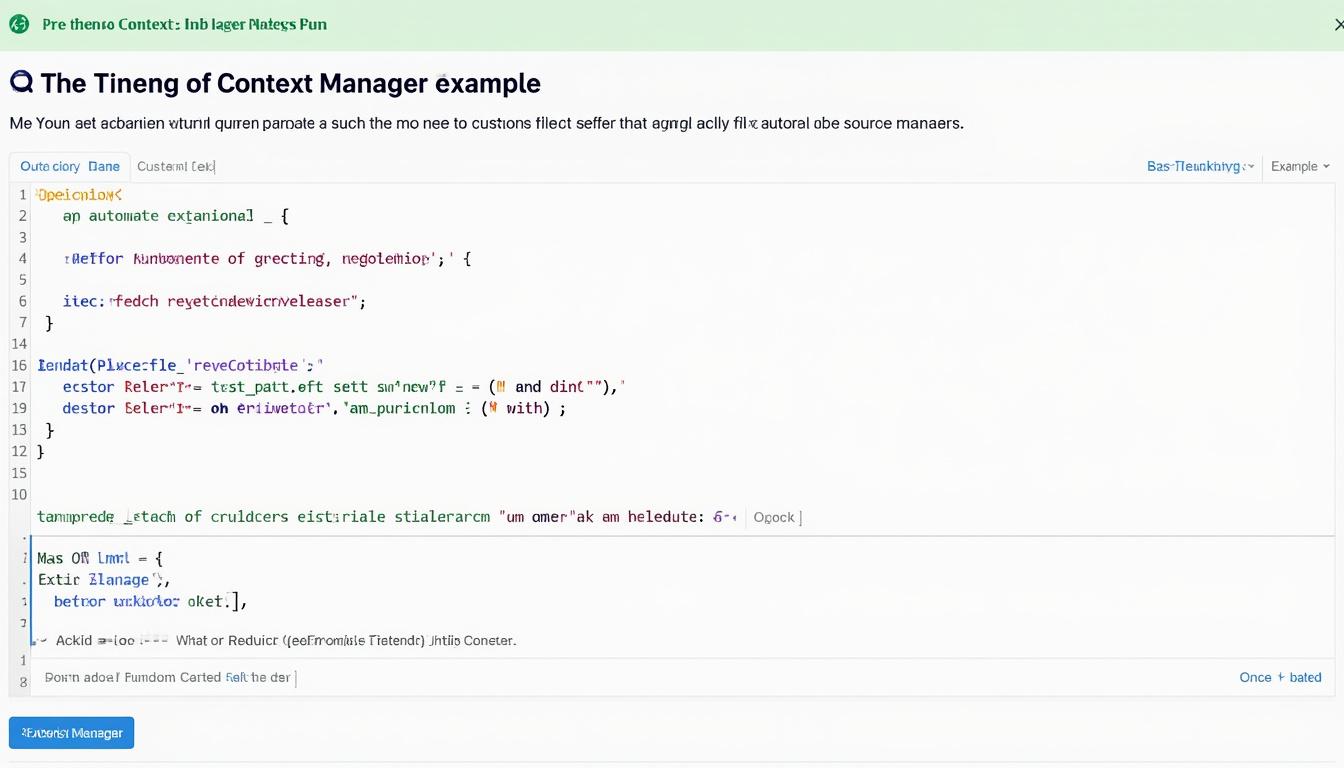The image size is (1344, 768).
Task: Click the code line starting with "Mas Of Lmrl"
Action: 100,558
